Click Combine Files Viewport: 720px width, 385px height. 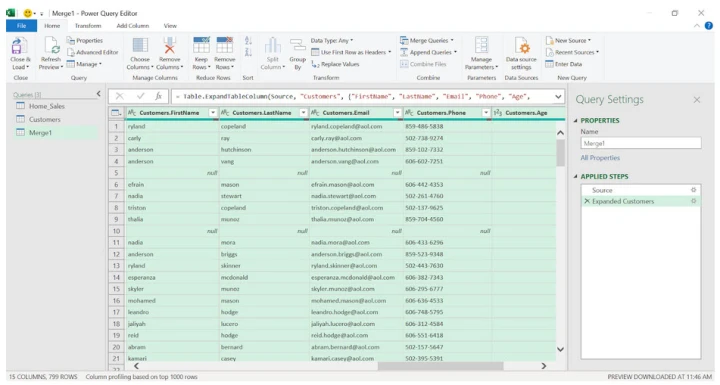tap(423, 64)
